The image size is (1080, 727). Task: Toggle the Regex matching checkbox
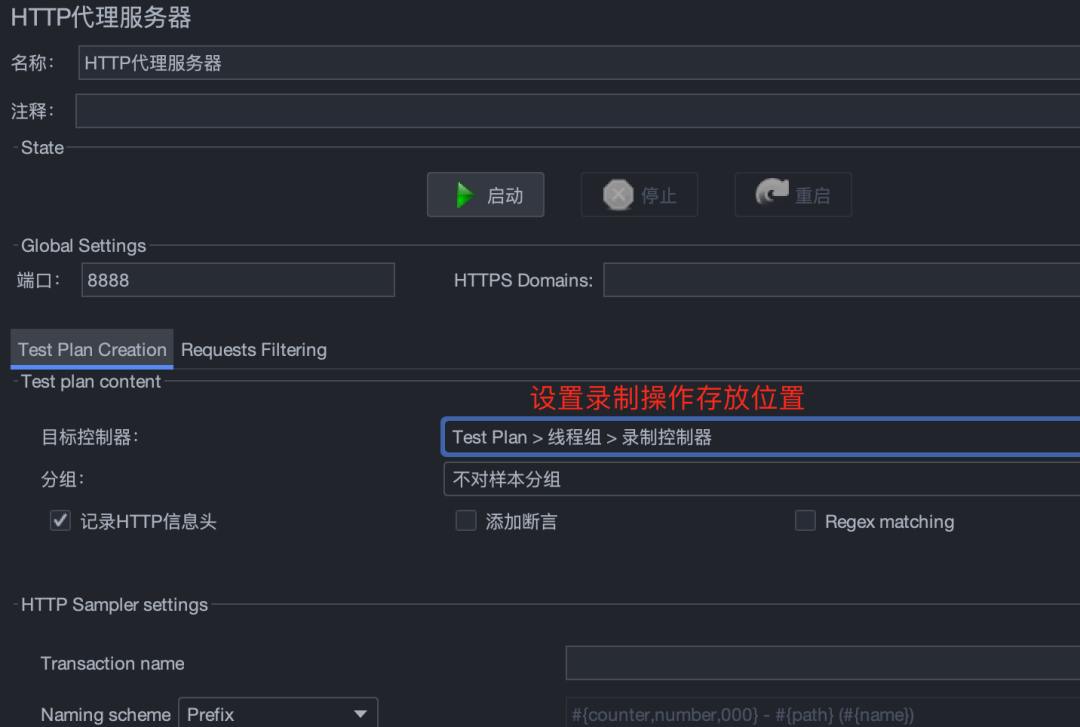coord(806,520)
